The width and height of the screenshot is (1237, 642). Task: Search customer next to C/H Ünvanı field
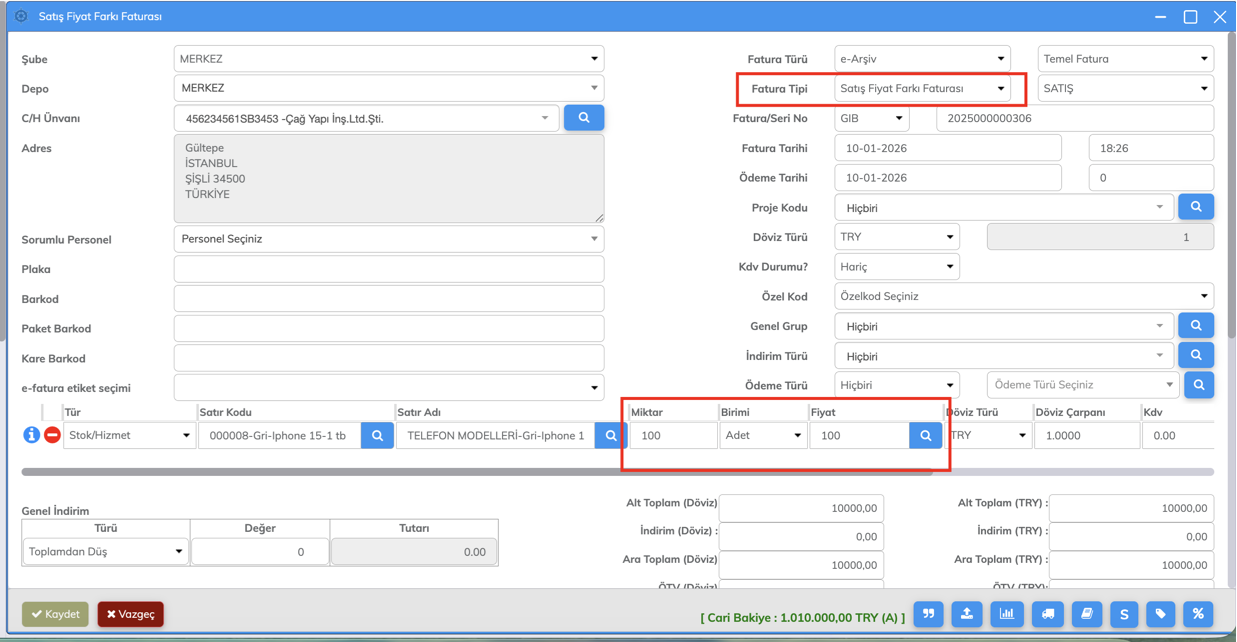[x=584, y=118]
